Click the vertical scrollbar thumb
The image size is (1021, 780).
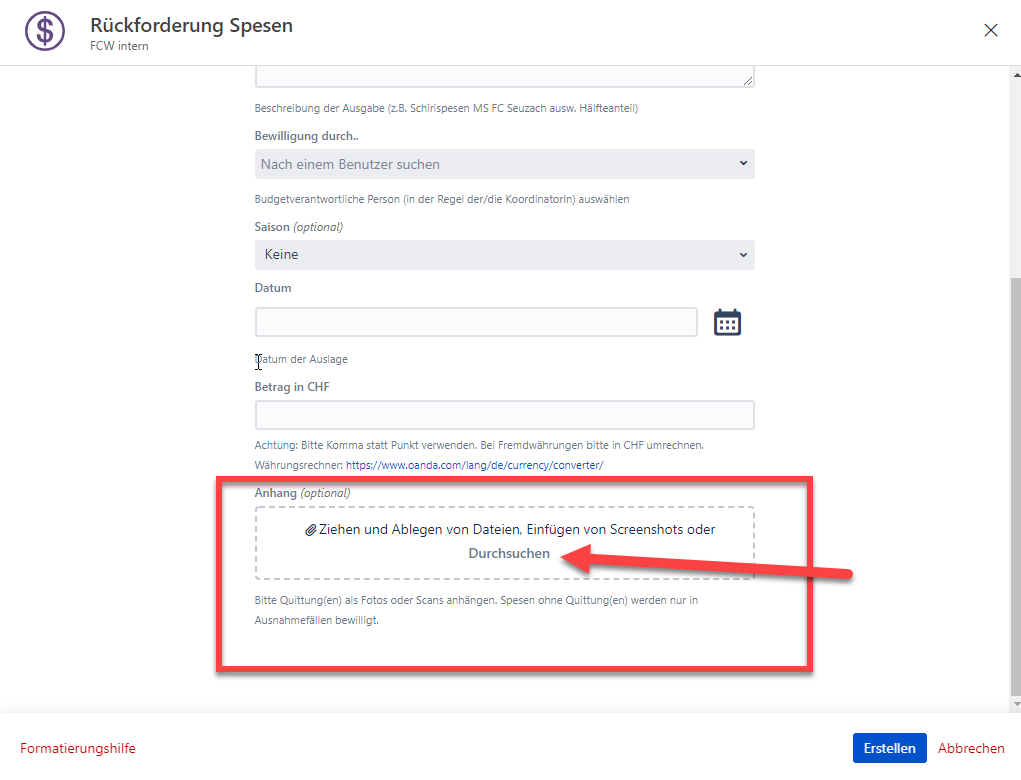1016,480
